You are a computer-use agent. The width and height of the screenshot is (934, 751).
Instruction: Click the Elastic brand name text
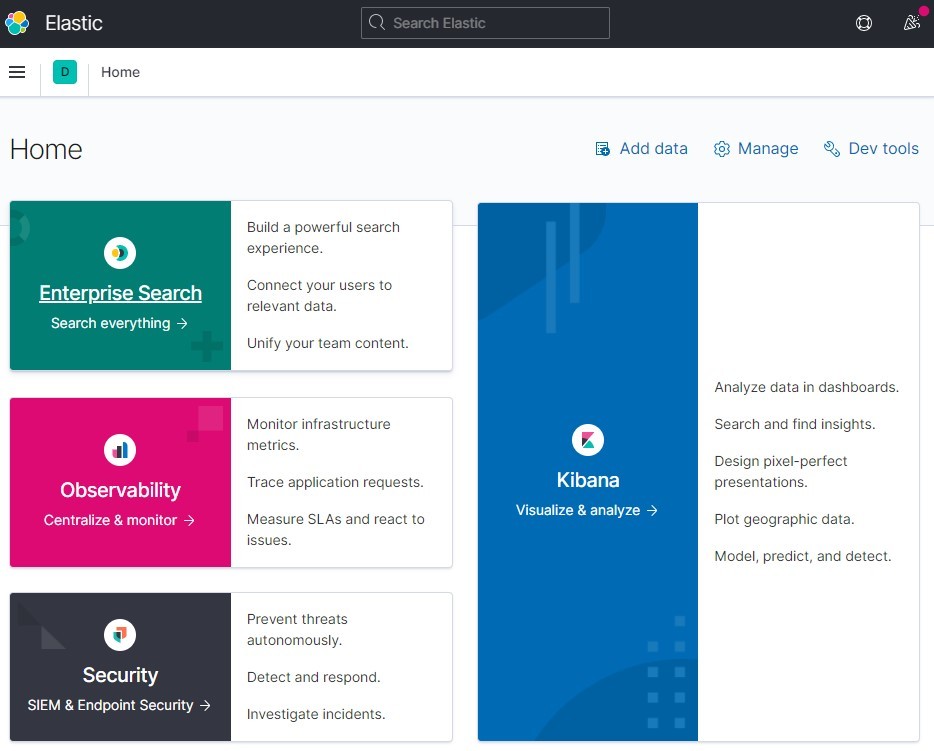[x=74, y=23]
